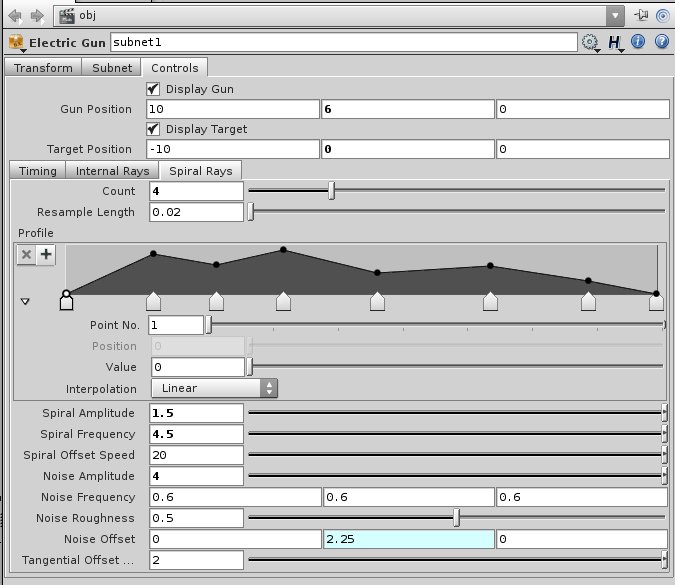Image resolution: width=675 pixels, height=585 pixels.
Task: Click the plus icon to add ramp point
Action: click(46, 255)
